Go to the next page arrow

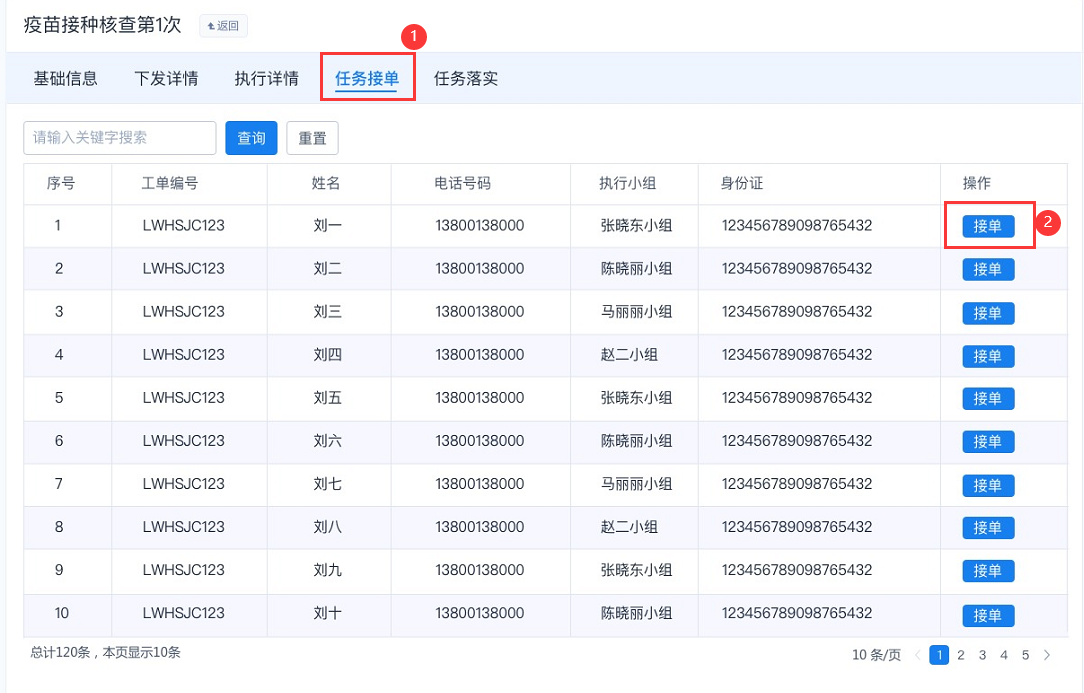pos(1047,655)
